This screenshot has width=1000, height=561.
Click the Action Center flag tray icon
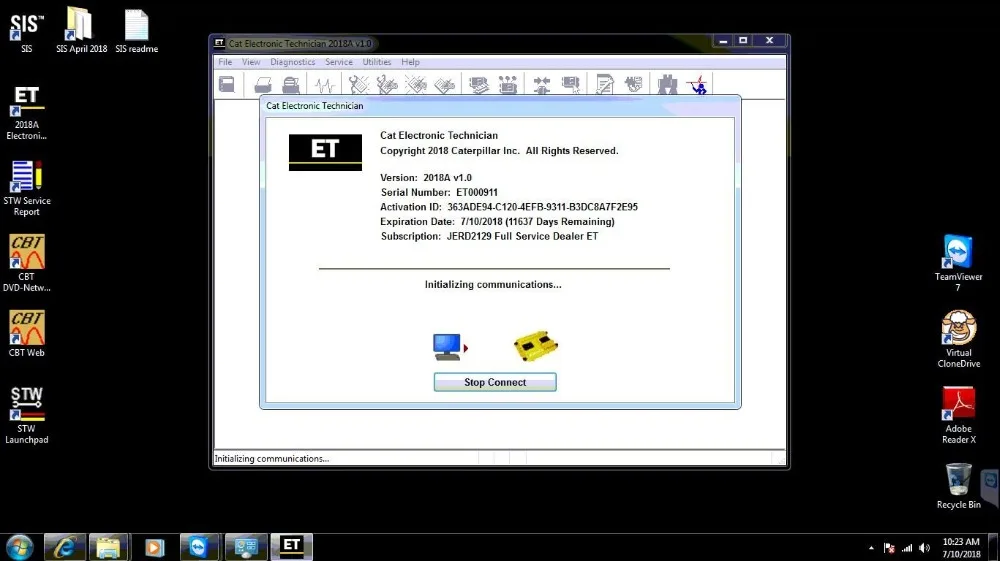[889, 548]
